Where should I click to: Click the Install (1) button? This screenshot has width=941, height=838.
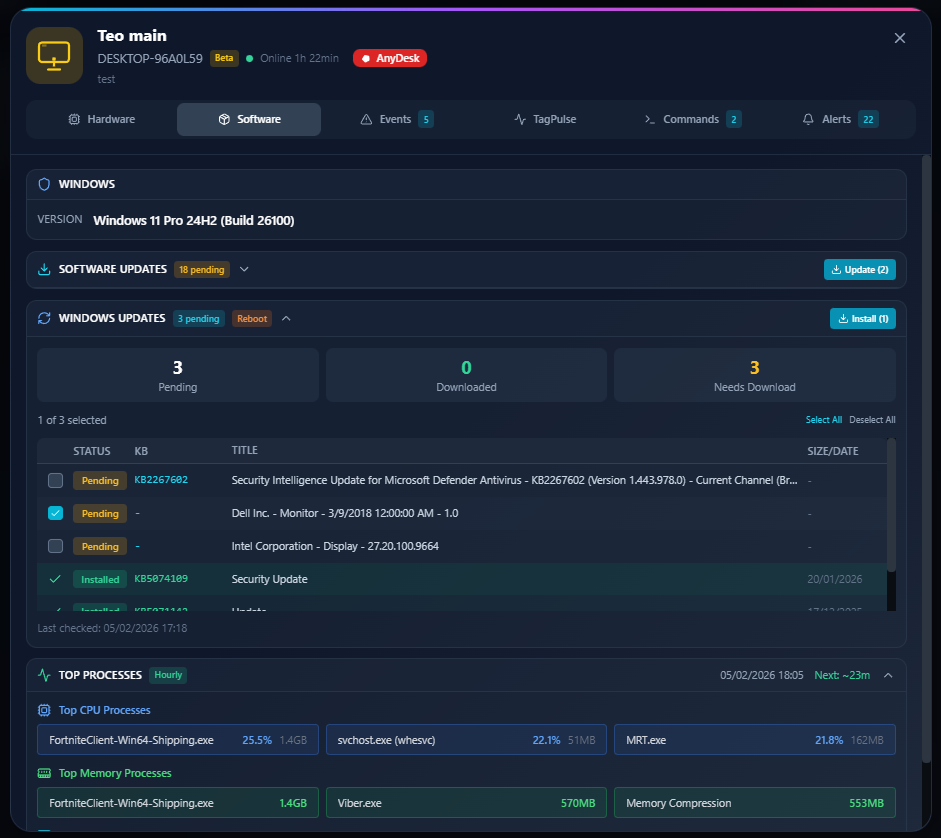click(x=862, y=318)
